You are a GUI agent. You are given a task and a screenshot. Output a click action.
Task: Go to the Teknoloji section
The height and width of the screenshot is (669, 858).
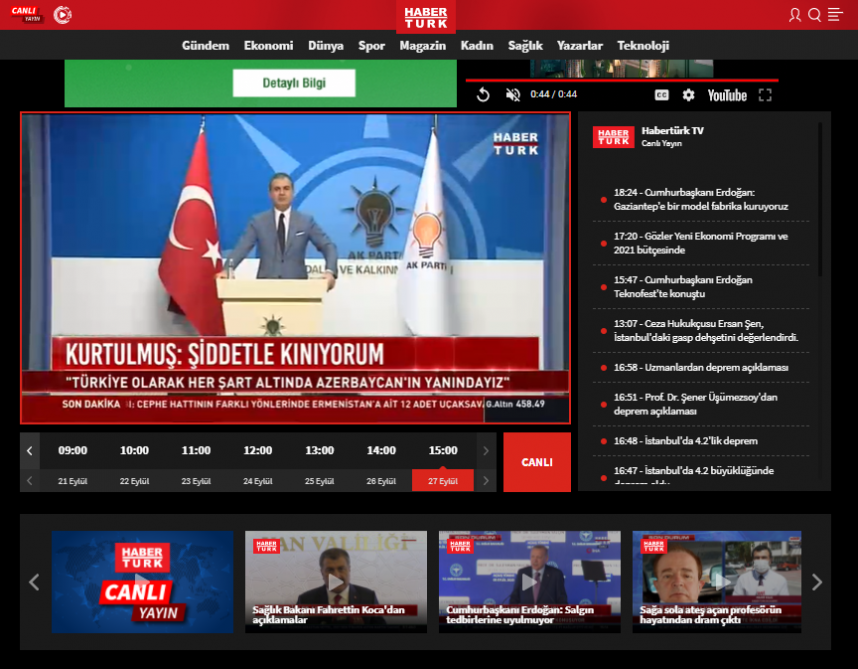pos(643,45)
